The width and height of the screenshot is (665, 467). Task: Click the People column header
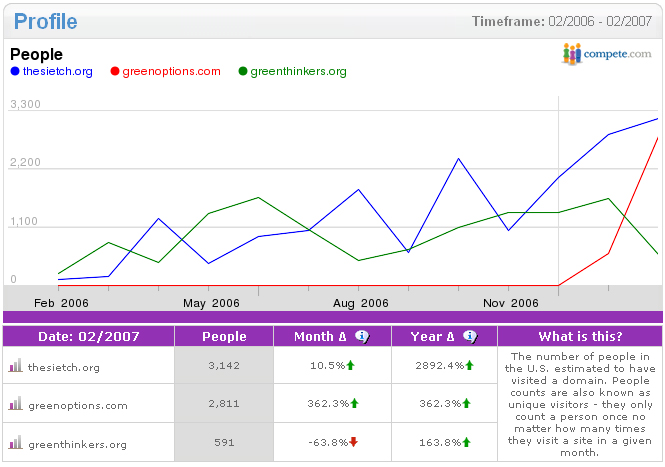pos(224,336)
